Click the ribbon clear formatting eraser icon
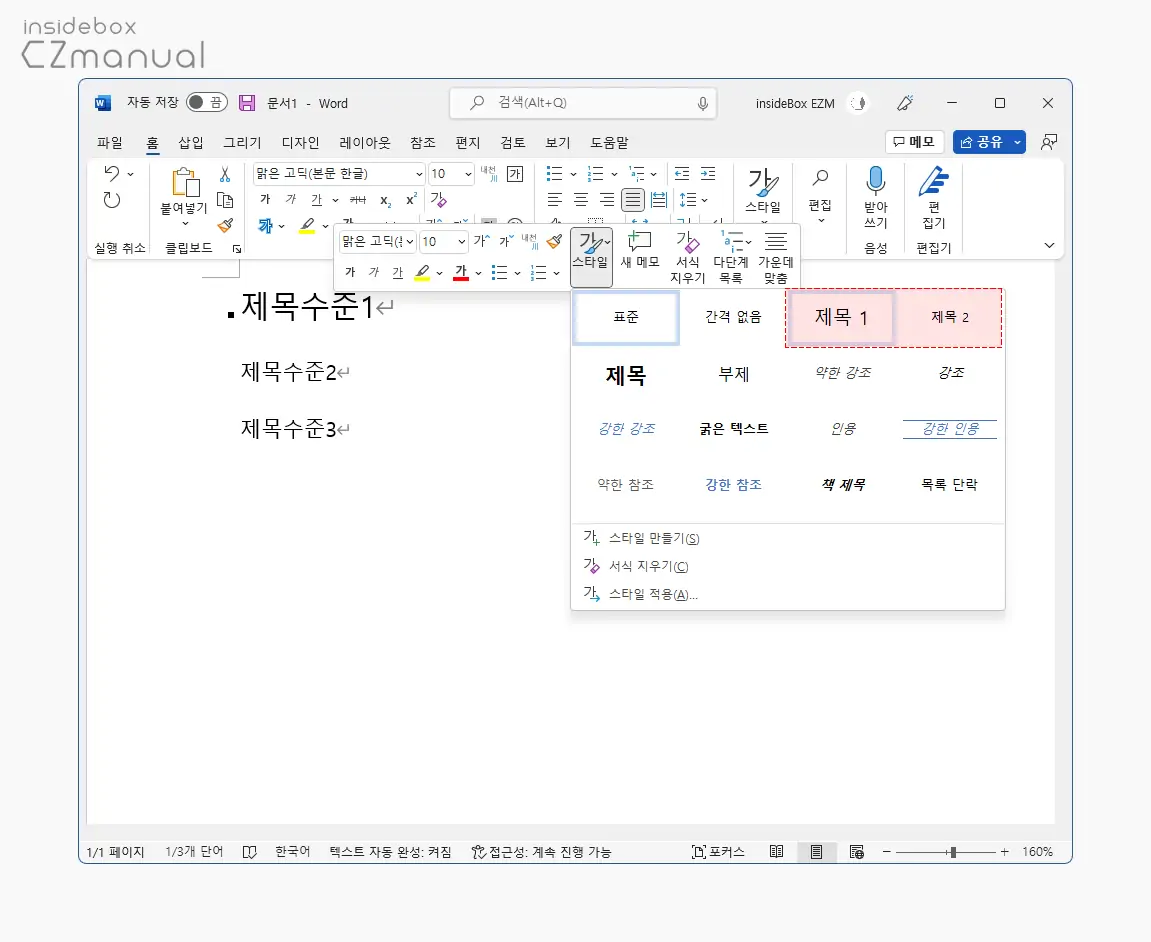Screen dimensions: 1151x942 point(438,199)
